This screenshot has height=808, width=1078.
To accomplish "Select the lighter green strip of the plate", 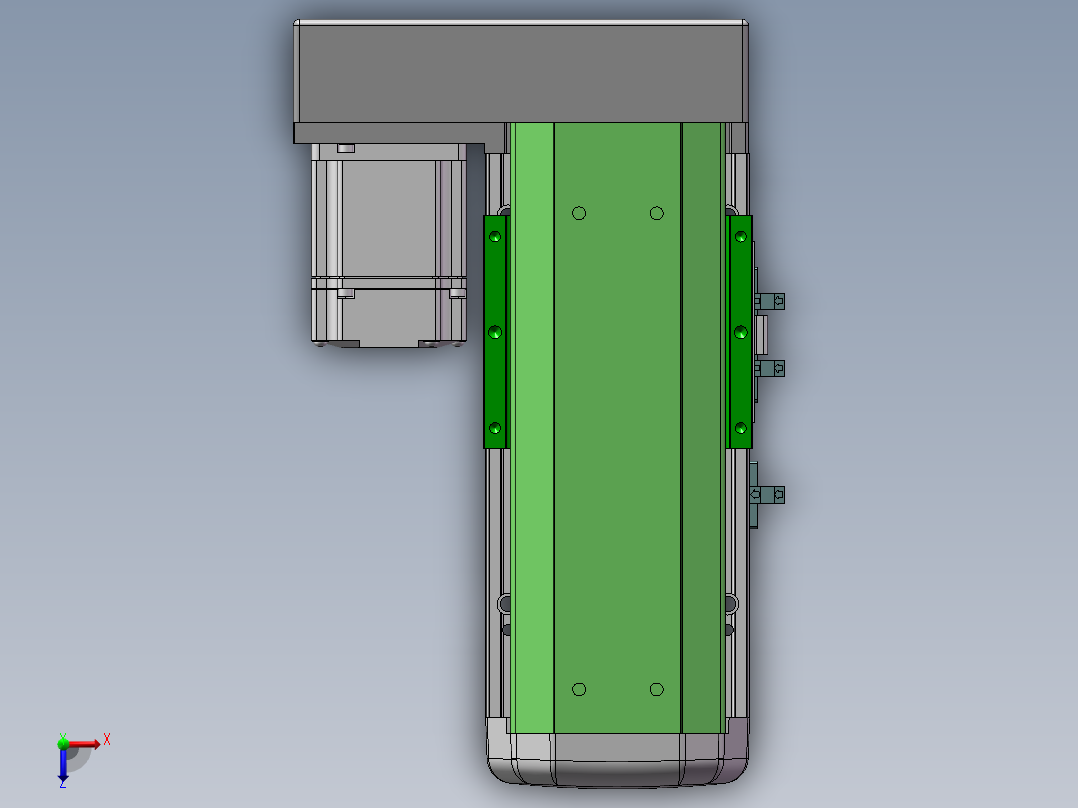I will 533,428.
